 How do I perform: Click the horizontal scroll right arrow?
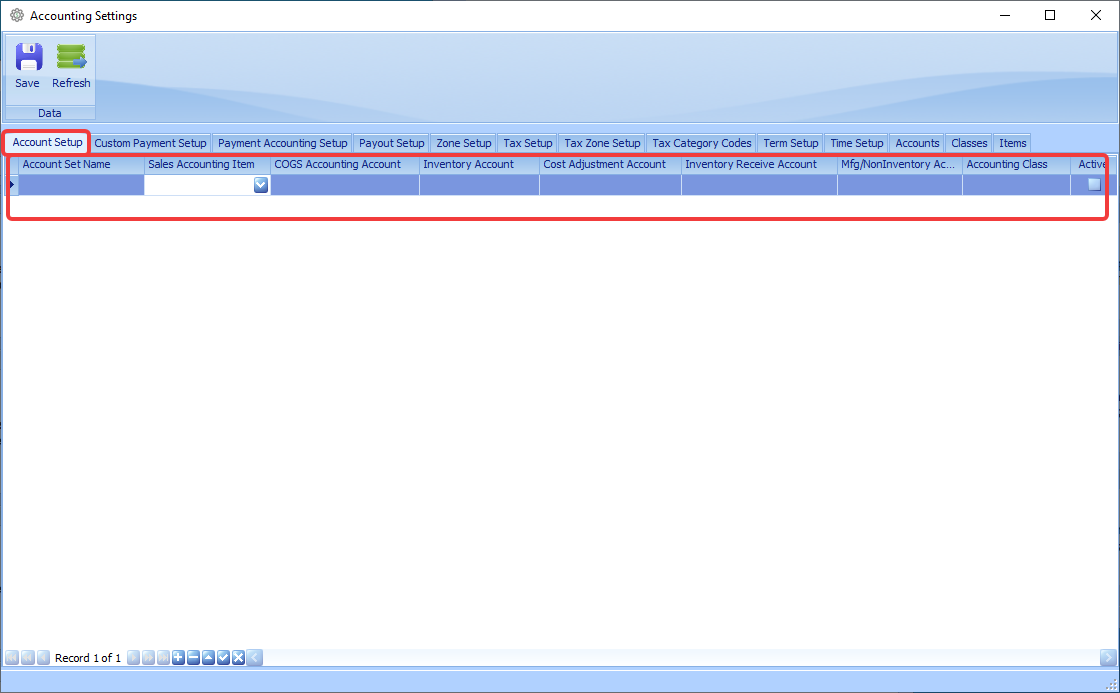pyautogui.click(x=1108, y=657)
